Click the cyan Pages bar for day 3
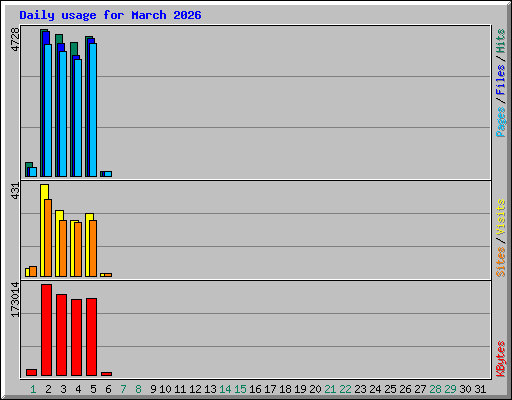This screenshot has width=512, height=400. 63,114
